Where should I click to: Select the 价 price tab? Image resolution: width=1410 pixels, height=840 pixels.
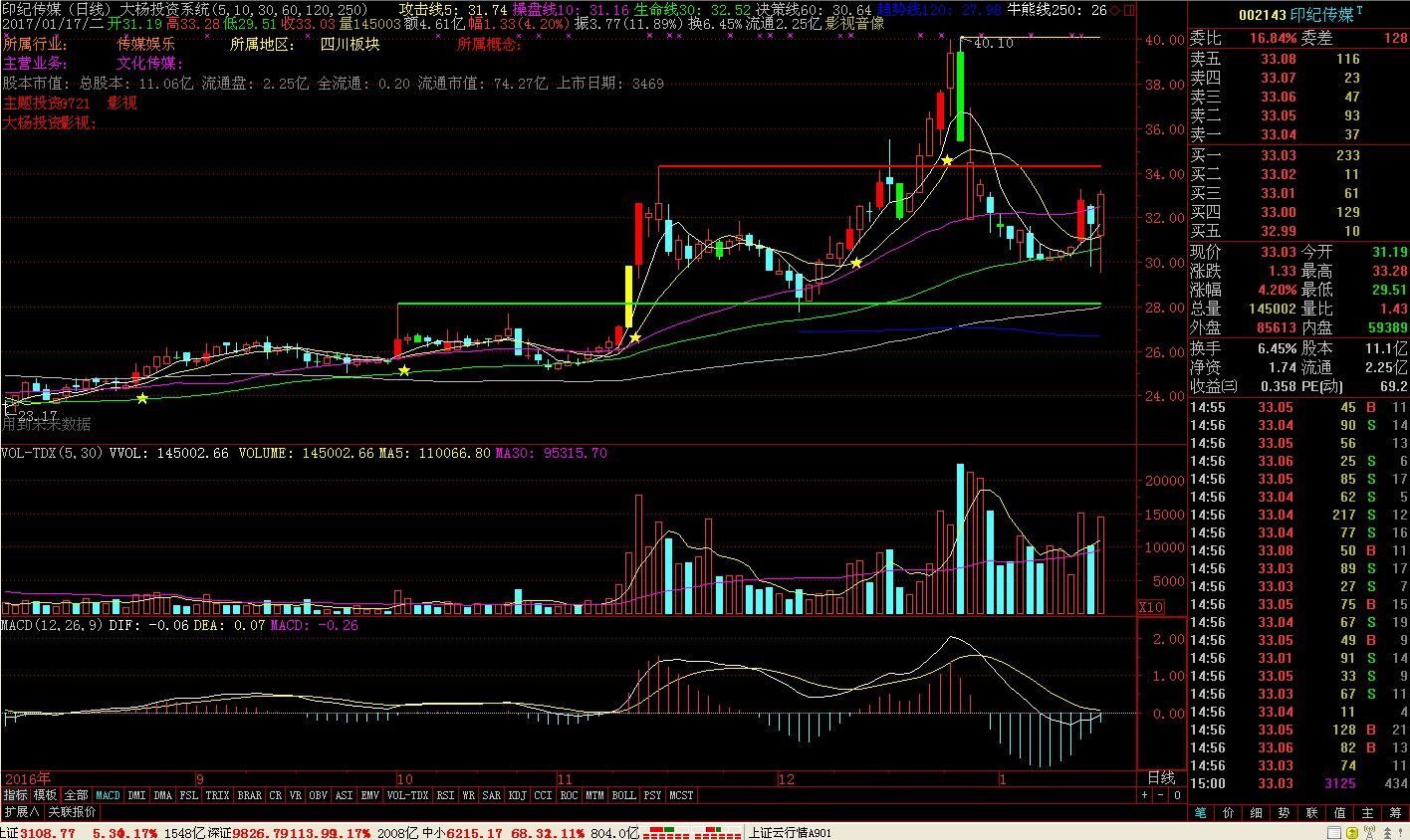point(1229,812)
